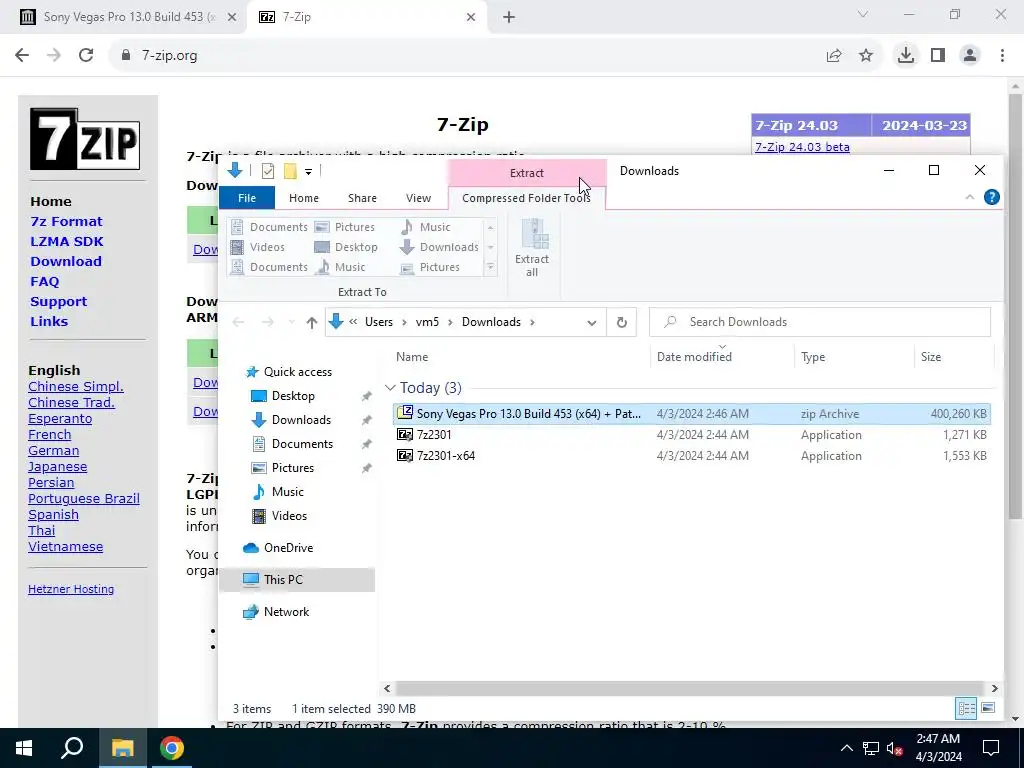Click the Explorer back navigation arrow
The width and height of the screenshot is (1024, 768).
tap(238, 322)
